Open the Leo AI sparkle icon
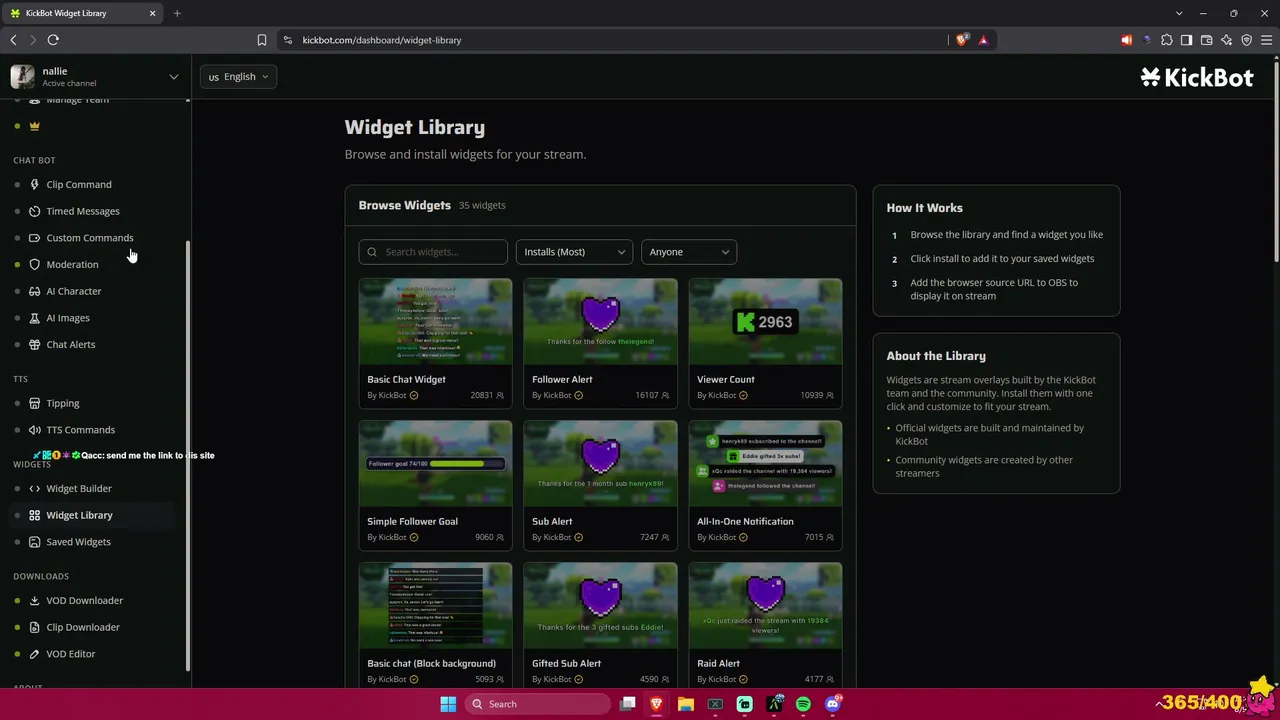 coord(1226,40)
